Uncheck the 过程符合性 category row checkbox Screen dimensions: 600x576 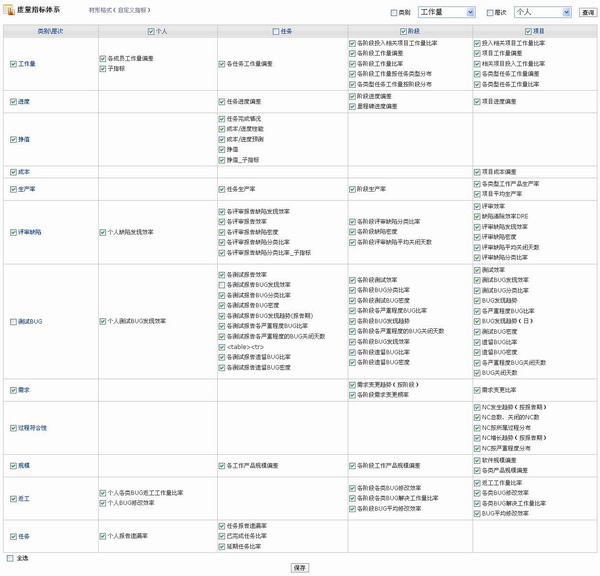14,427
